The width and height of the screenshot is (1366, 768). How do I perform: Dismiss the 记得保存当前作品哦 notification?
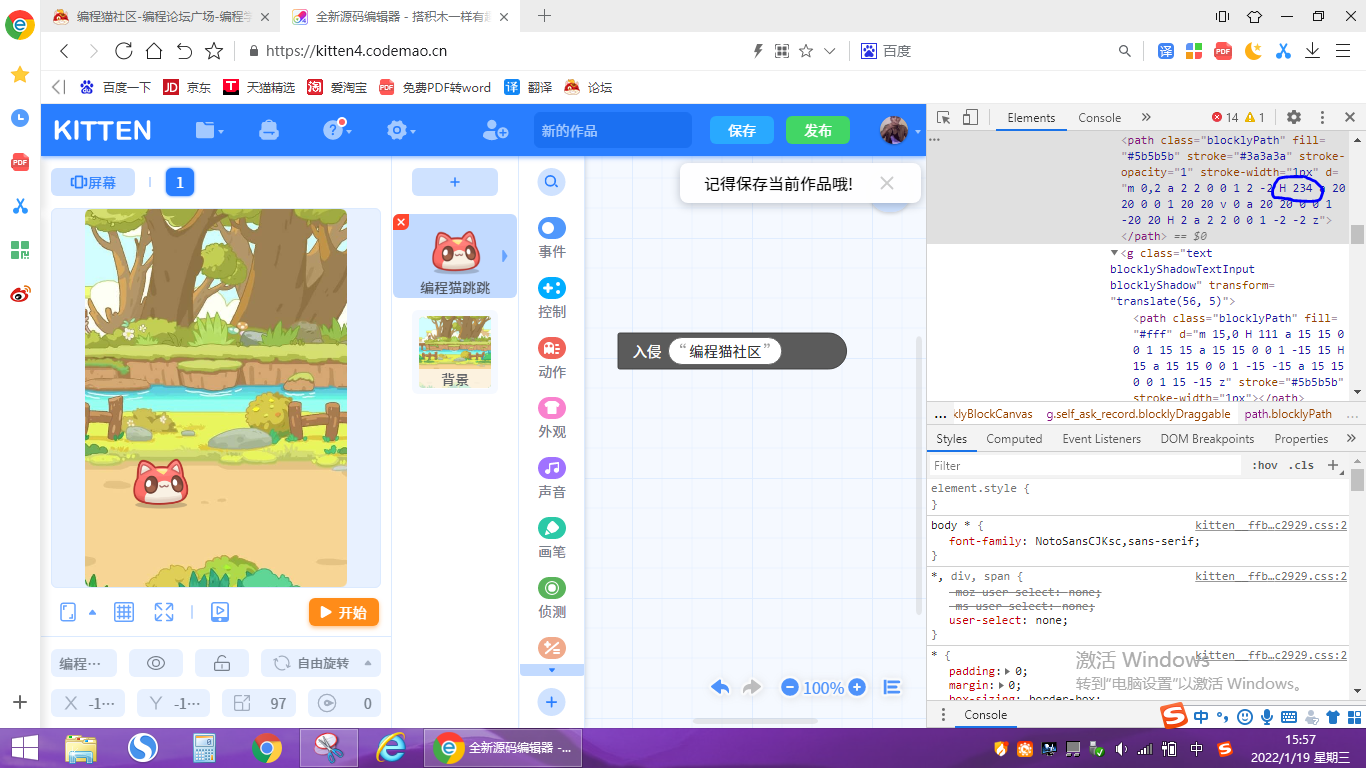click(887, 183)
